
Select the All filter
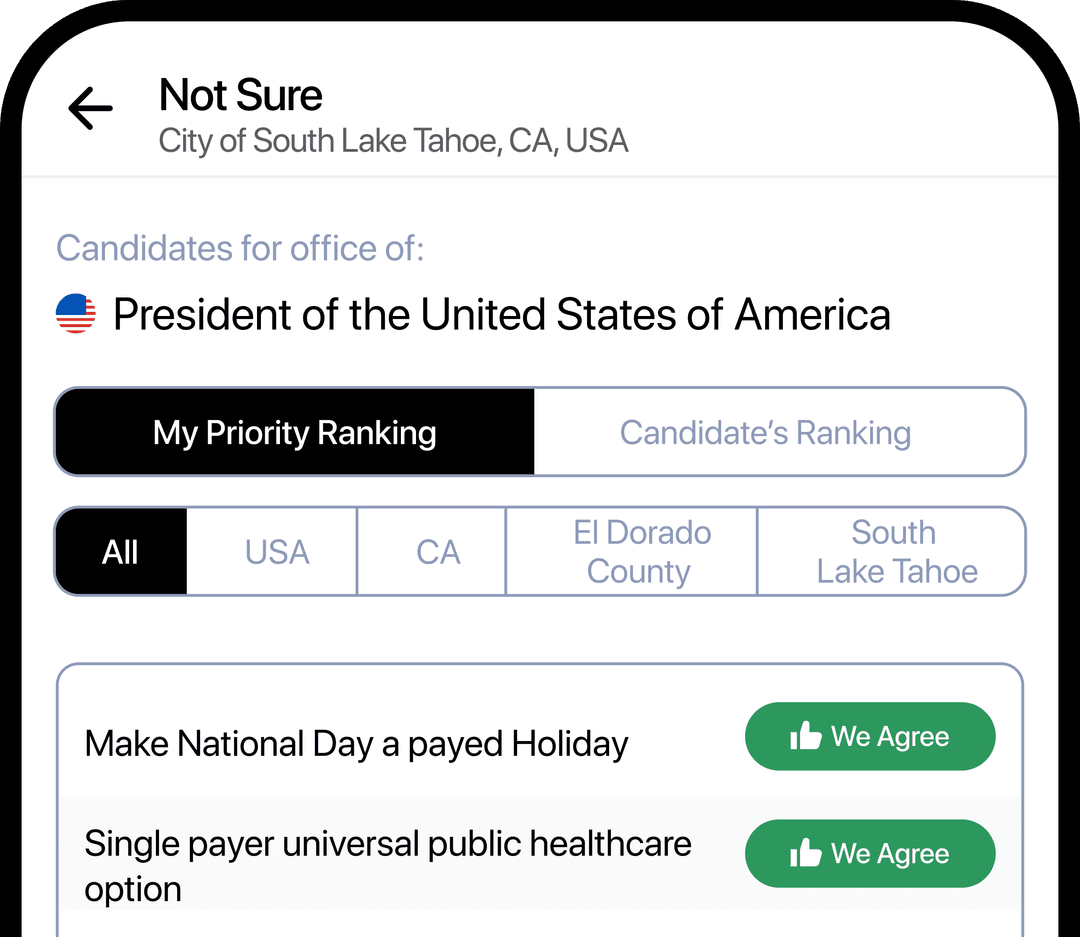tap(120, 551)
